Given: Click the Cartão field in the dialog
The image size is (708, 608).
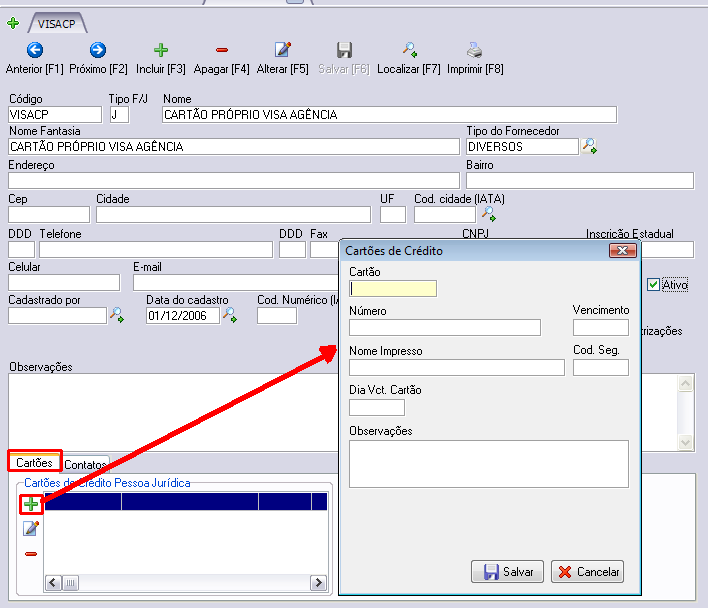Looking at the screenshot, I should point(393,288).
